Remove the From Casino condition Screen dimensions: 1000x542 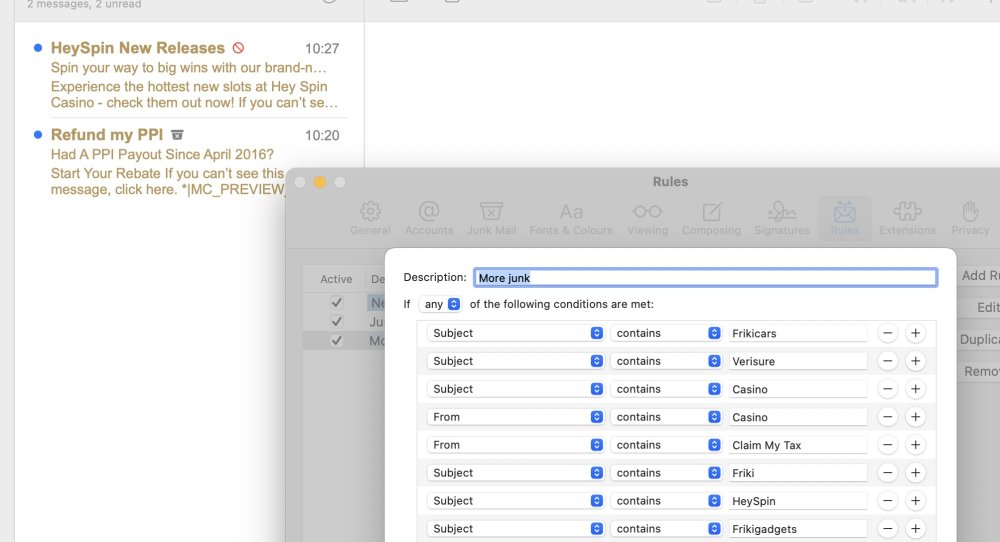click(887, 417)
